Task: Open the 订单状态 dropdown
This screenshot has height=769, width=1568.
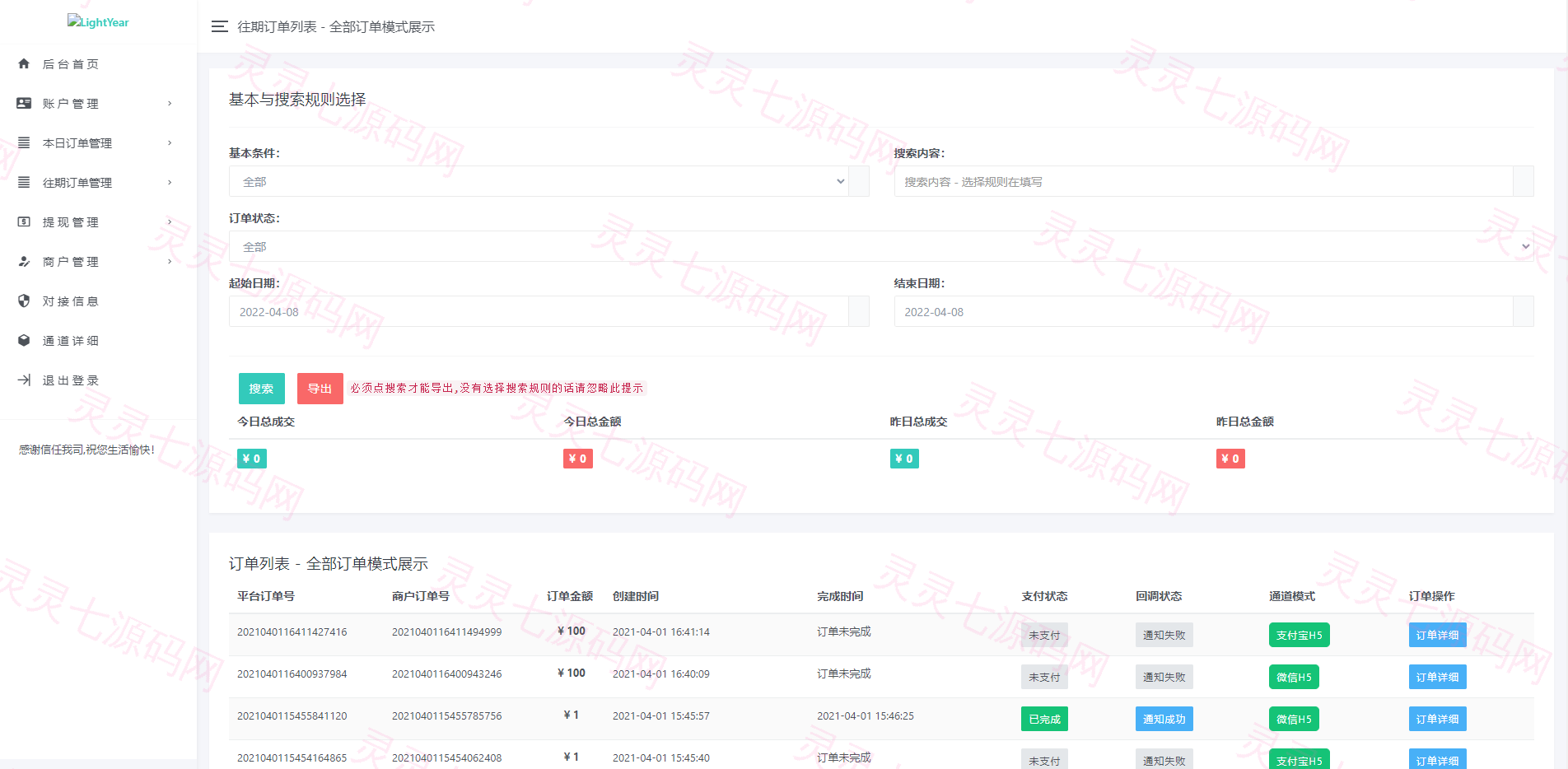Action: pos(881,246)
